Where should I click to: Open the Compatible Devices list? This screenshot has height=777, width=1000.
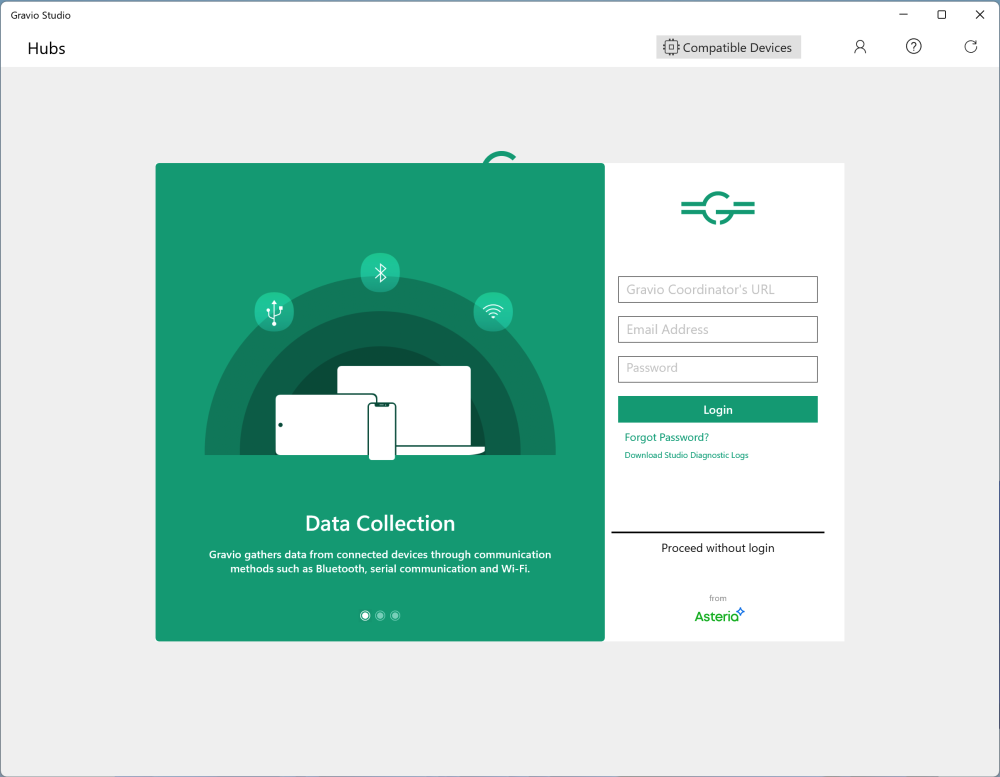[x=728, y=47]
